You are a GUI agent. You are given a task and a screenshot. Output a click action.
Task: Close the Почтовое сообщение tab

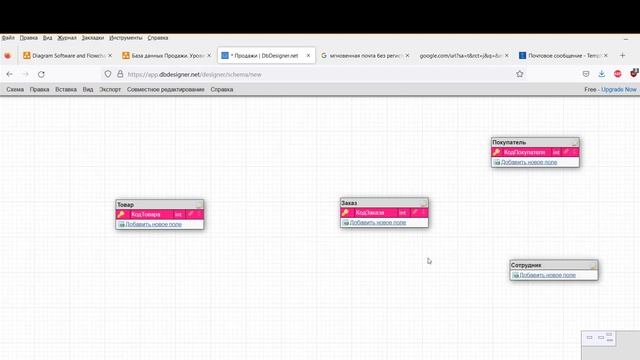tap(606, 55)
